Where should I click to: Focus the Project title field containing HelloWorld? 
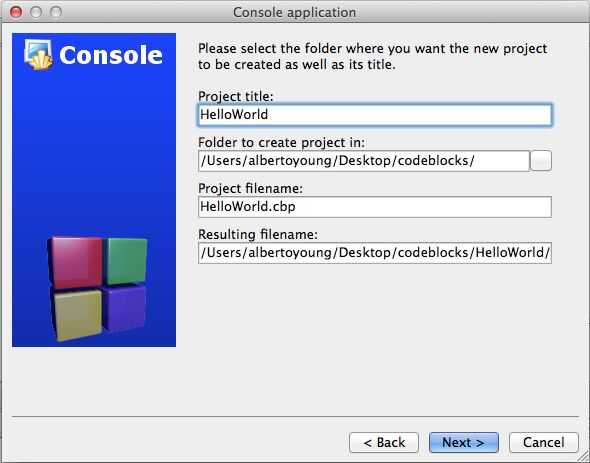tap(375, 114)
